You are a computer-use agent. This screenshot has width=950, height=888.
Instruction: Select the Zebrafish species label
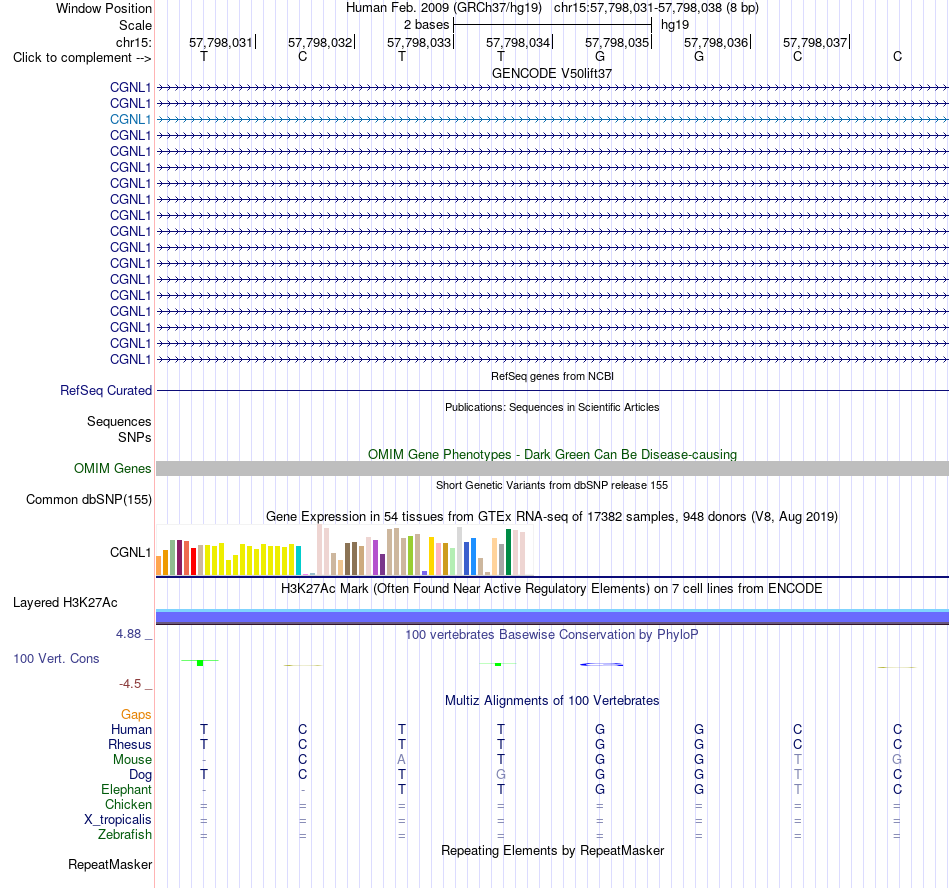[125, 835]
